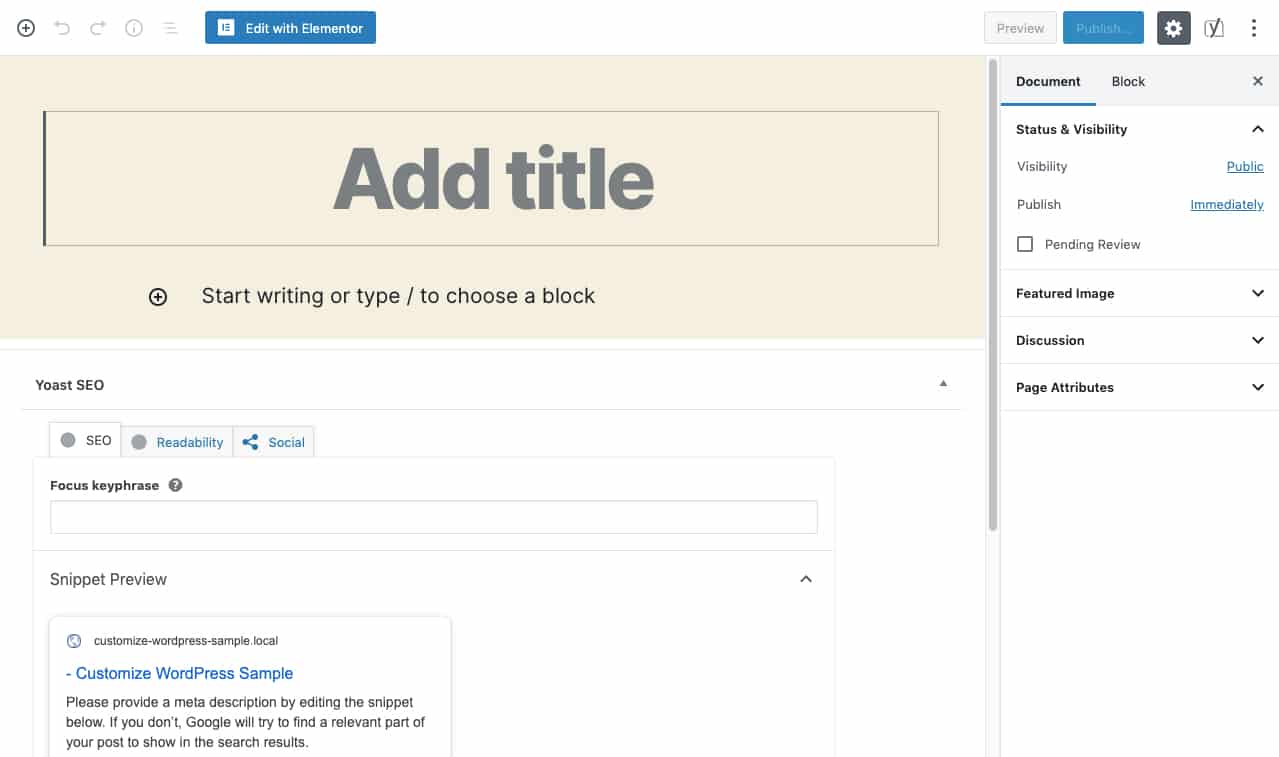1279x757 pixels.
Task: Click the Focus keyphrase help icon
Action: pyautogui.click(x=175, y=485)
